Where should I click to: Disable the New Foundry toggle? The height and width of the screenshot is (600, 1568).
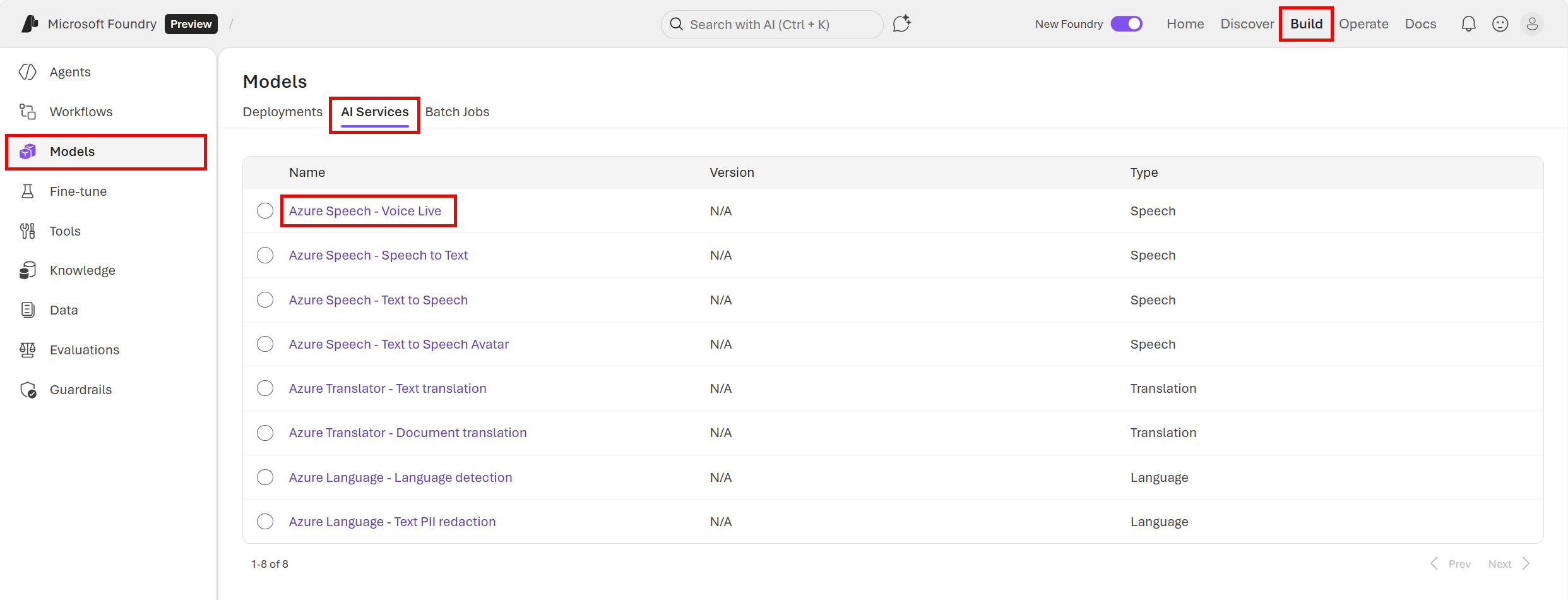pyautogui.click(x=1126, y=23)
